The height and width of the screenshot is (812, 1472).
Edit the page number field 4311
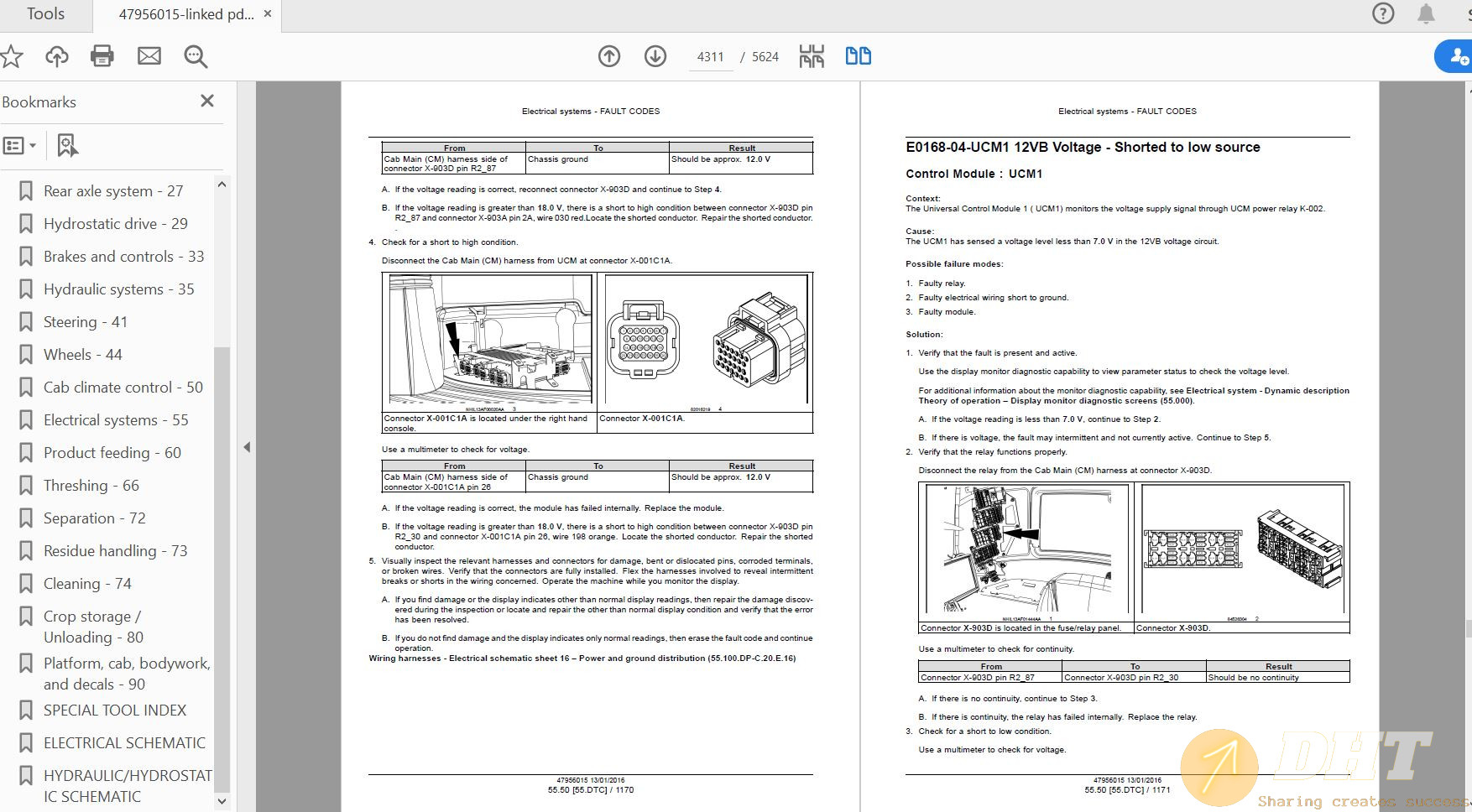coord(710,57)
